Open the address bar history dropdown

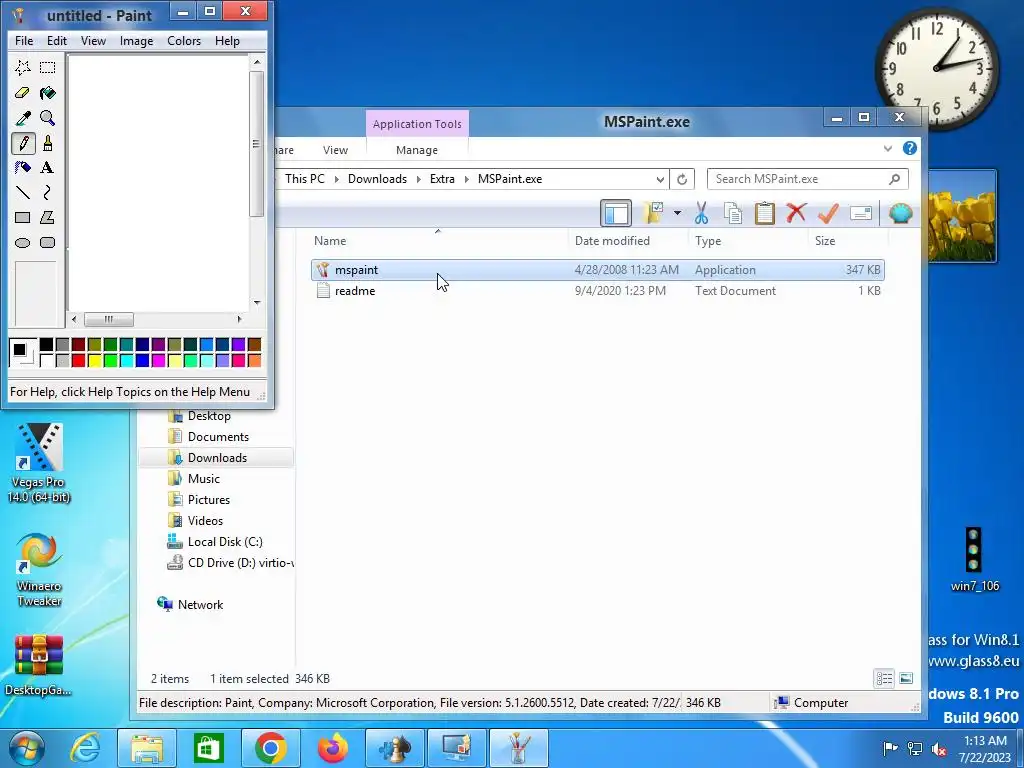(x=660, y=179)
